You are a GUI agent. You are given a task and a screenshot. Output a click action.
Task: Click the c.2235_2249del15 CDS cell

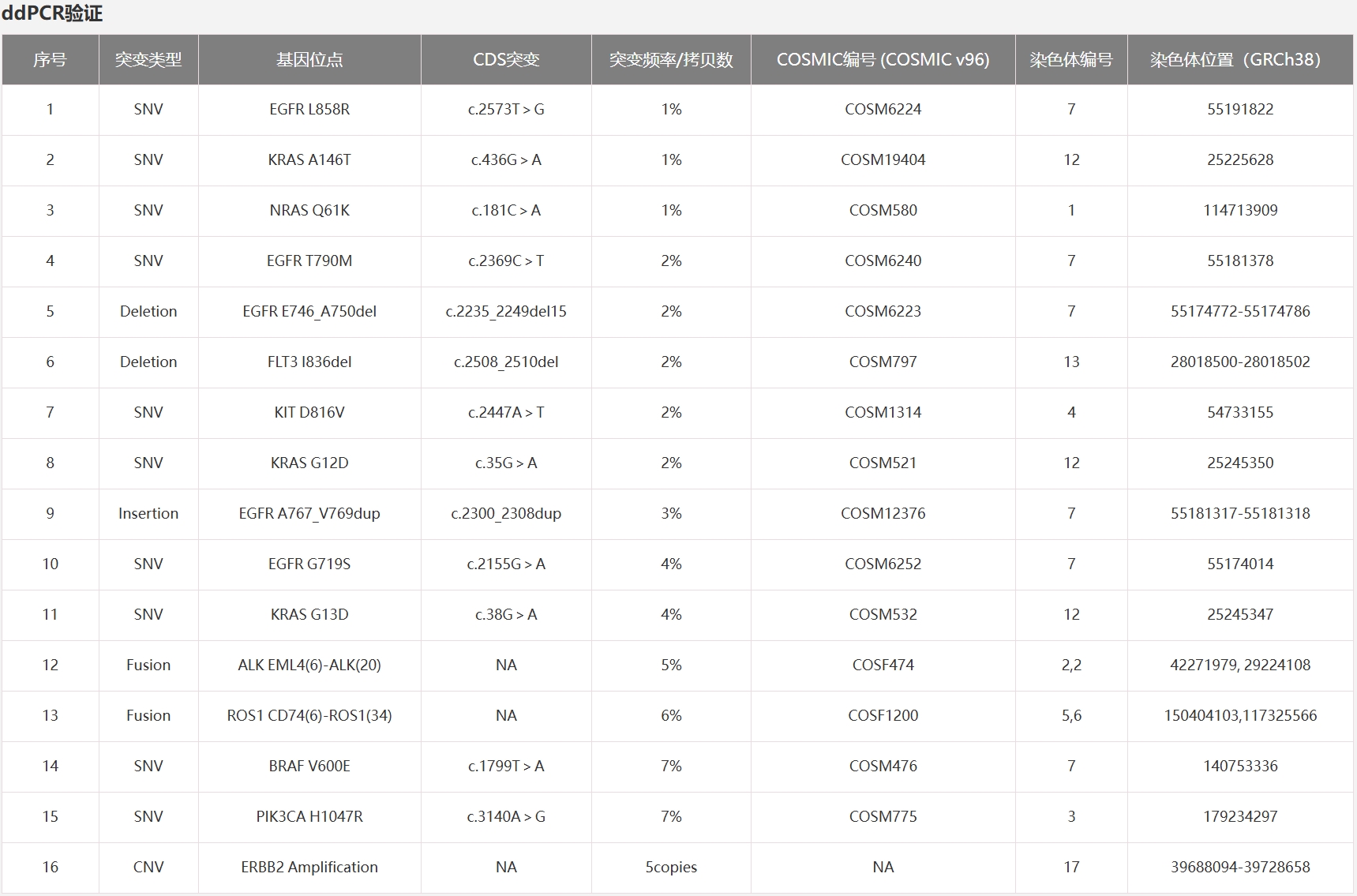click(x=506, y=312)
